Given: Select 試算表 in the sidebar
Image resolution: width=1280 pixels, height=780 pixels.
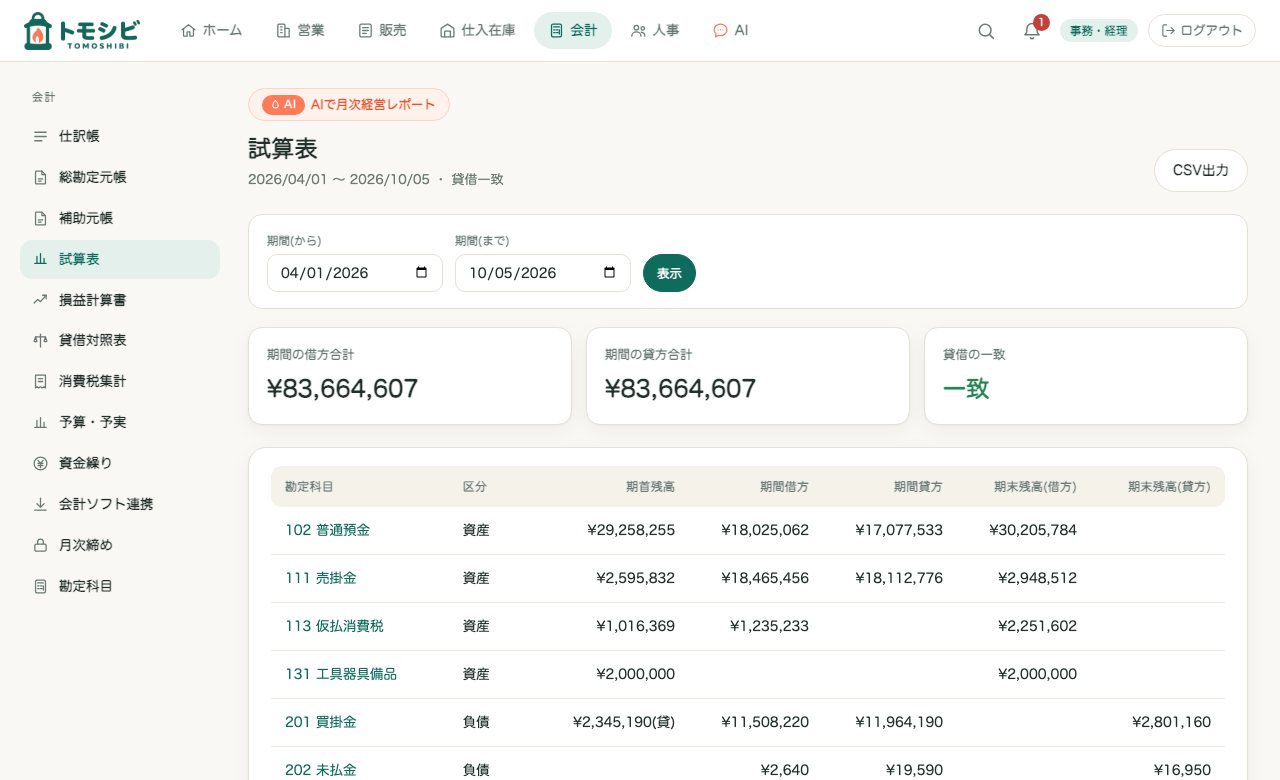Looking at the screenshot, I should pos(120,259).
